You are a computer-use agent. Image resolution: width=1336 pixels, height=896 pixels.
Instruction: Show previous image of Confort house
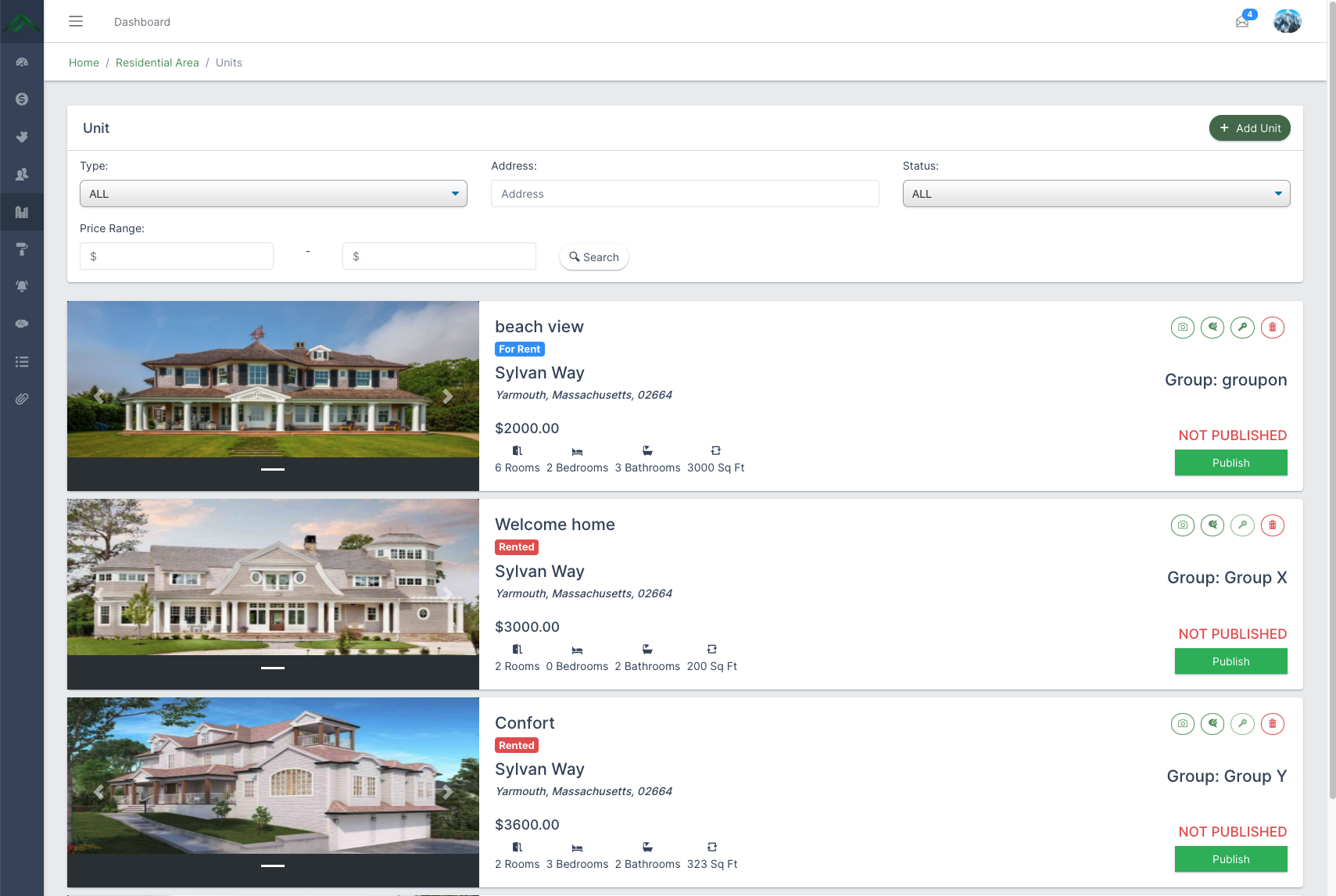98,792
